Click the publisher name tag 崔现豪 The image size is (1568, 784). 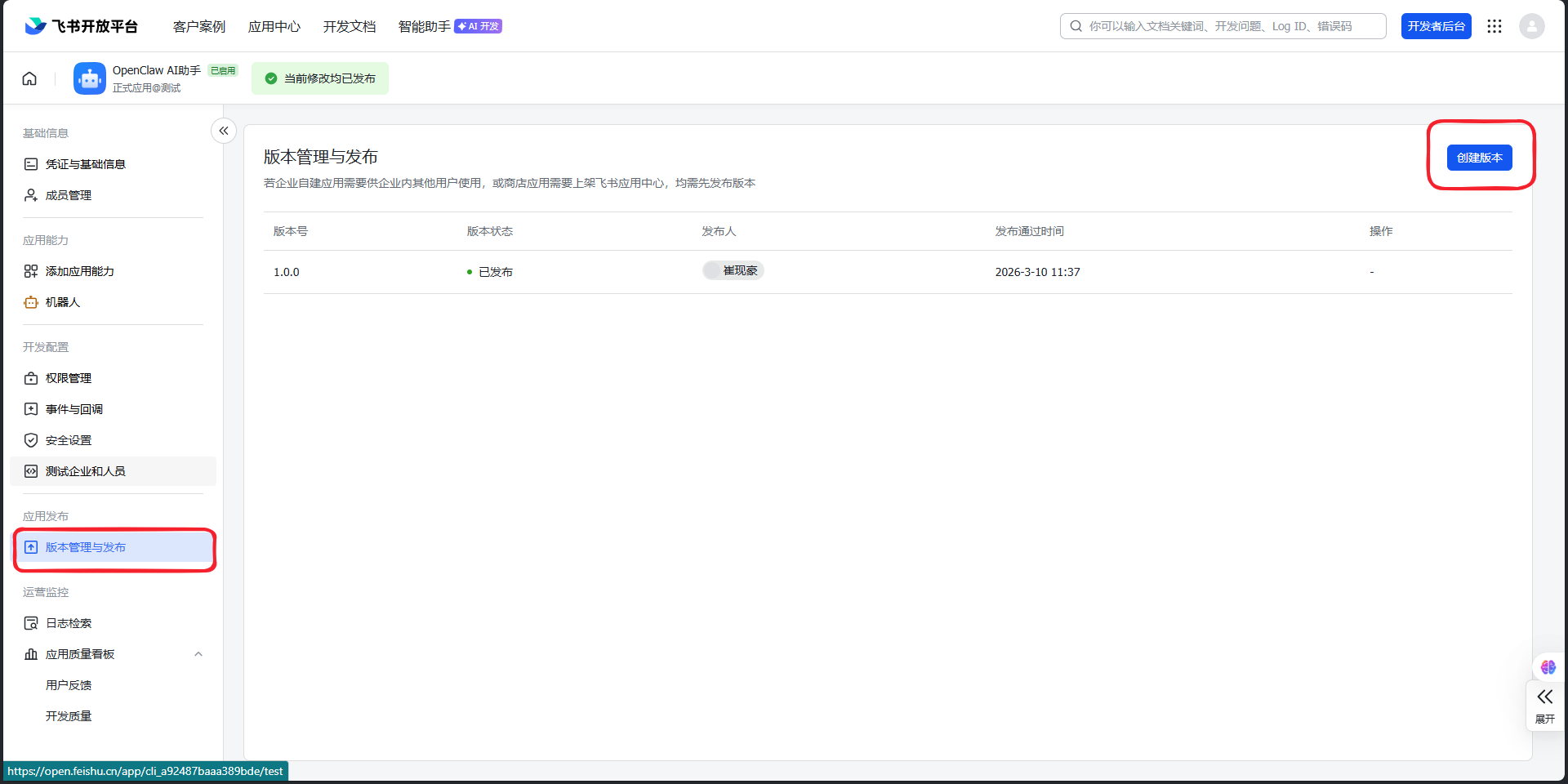pos(733,271)
